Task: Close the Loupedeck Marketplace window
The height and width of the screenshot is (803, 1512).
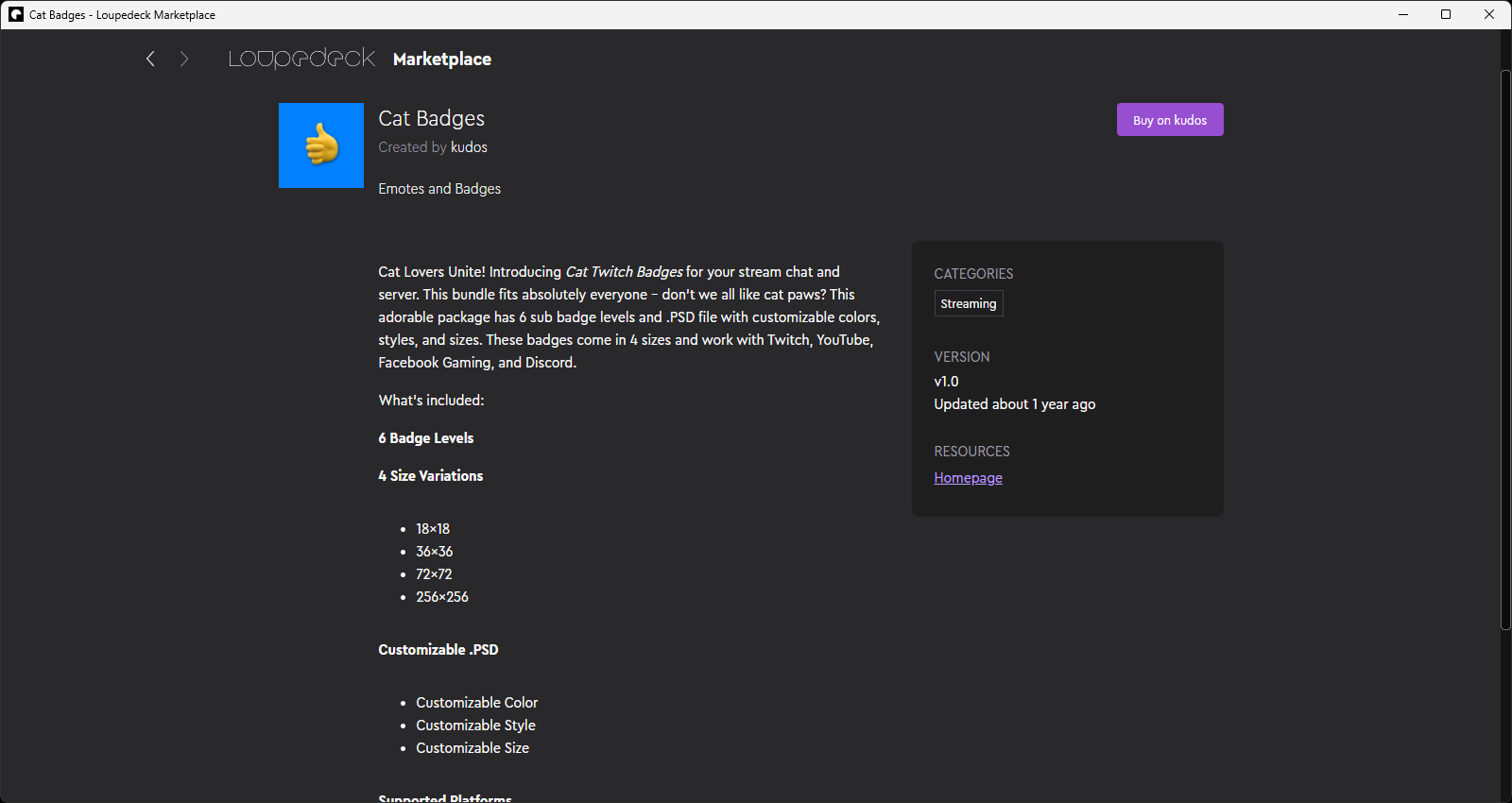Action: coord(1489,14)
